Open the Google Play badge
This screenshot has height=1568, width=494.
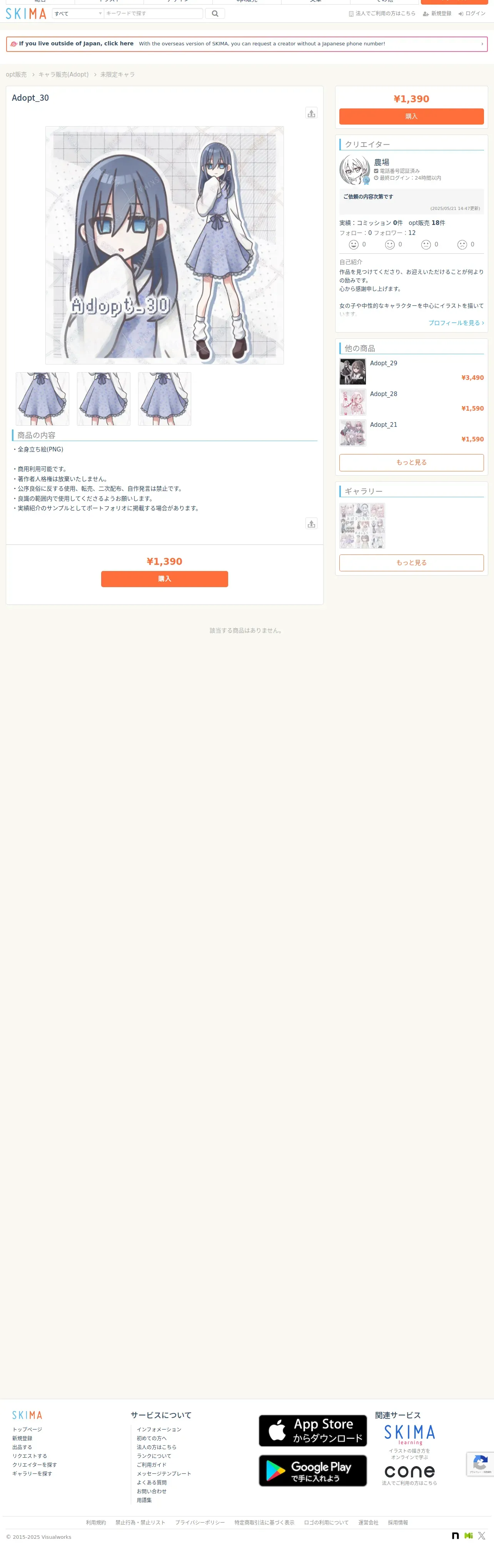[x=312, y=1471]
